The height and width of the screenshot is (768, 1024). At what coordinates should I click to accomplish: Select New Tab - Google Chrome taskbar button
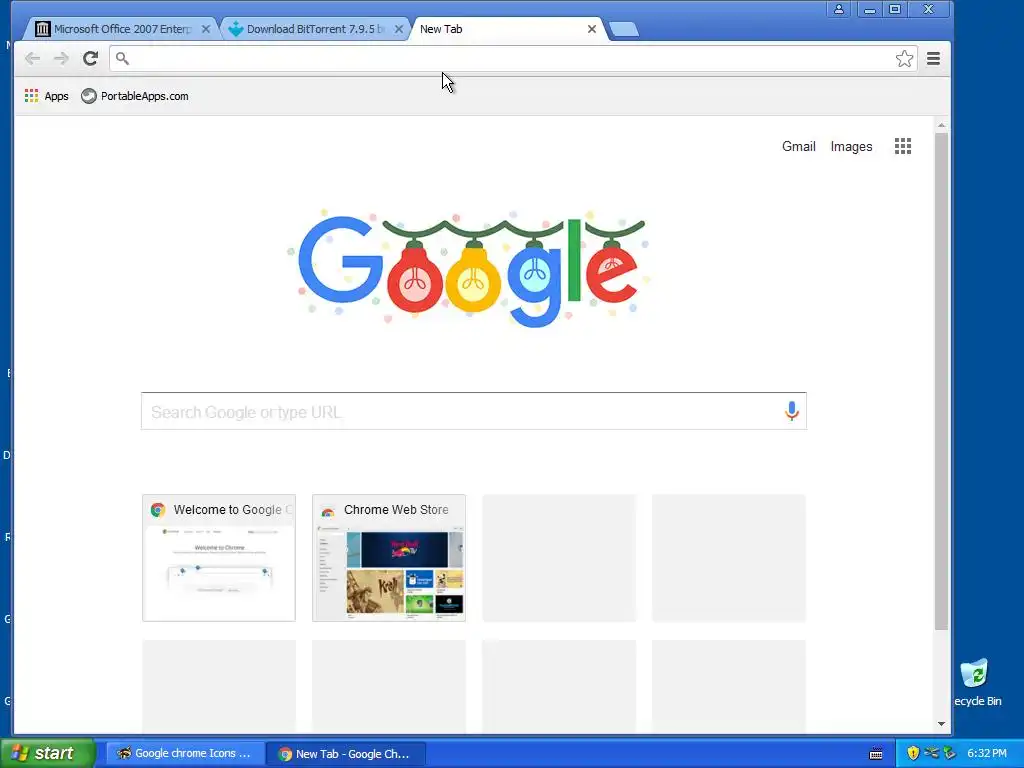345,754
